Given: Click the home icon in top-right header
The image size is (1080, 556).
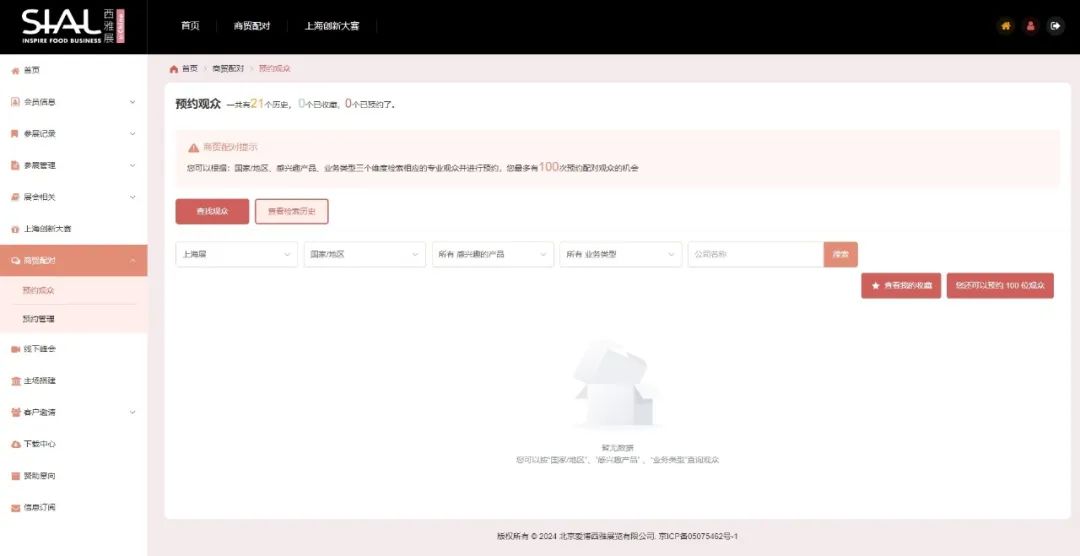Looking at the screenshot, I should coord(1006,26).
